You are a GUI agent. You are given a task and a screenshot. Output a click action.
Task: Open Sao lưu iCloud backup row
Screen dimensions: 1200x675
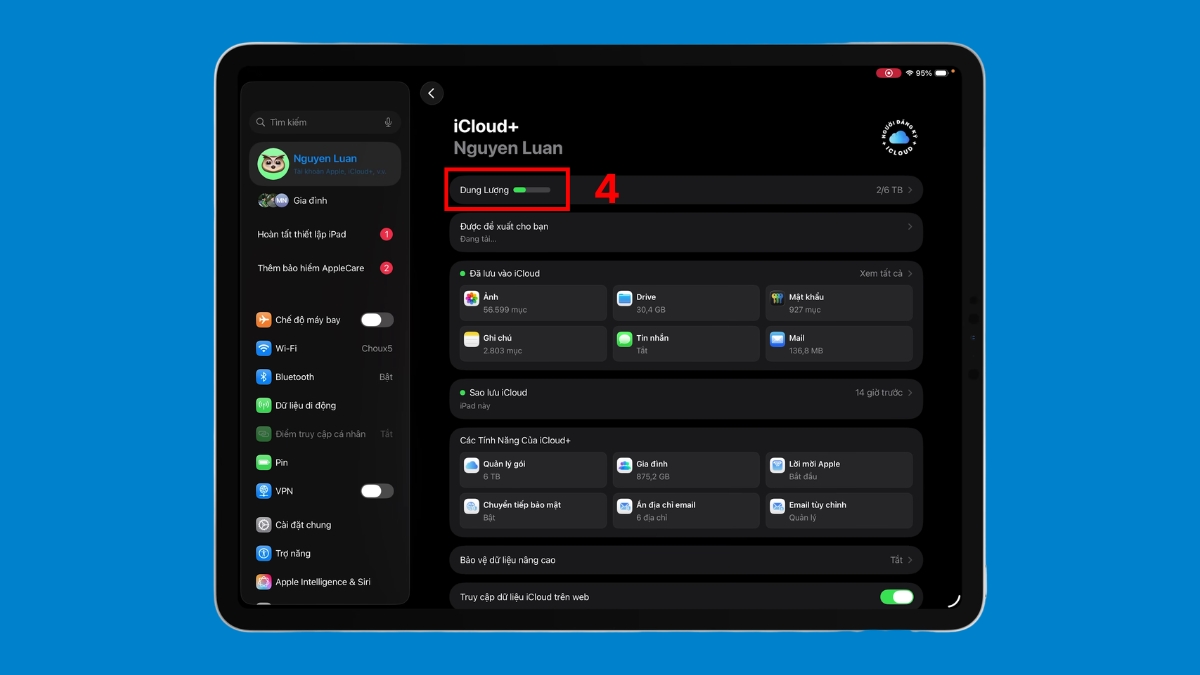coord(686,398)
